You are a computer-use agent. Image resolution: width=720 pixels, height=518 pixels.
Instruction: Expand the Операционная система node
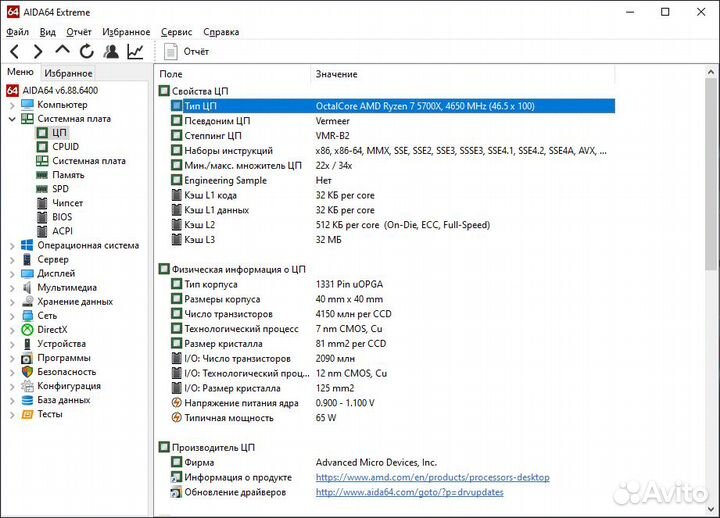pos(12,246)
